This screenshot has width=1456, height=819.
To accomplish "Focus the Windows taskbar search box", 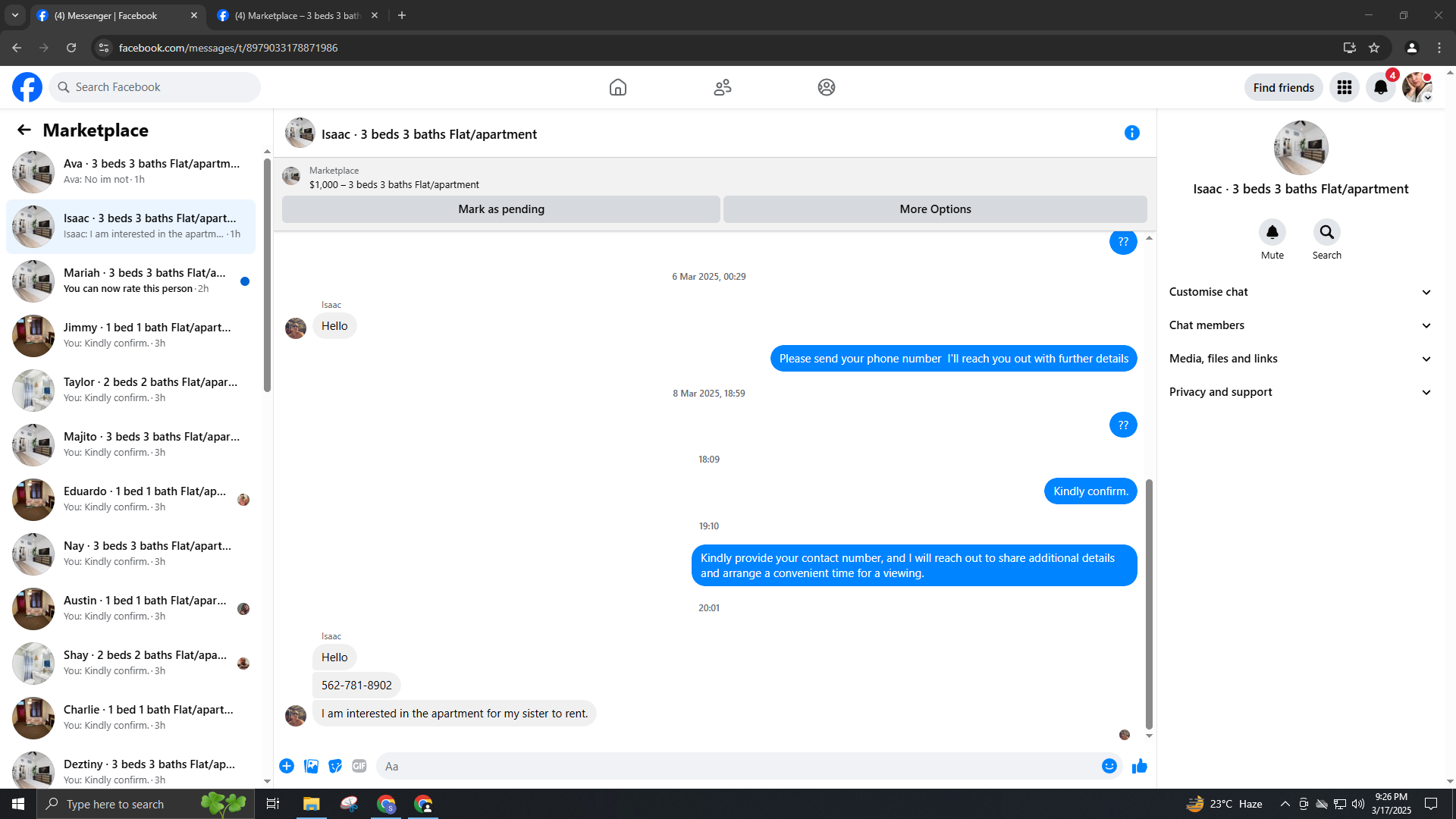I will click(146, 804).
